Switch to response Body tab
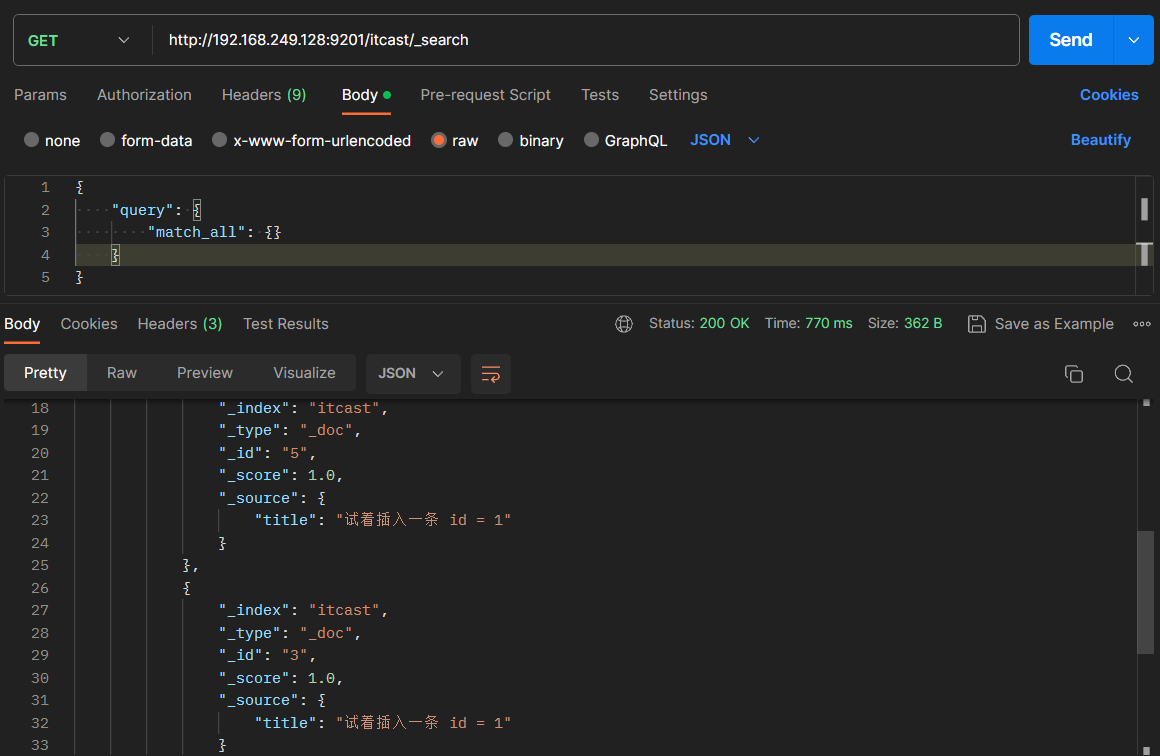This screenshot has width=1160, height=756. [x=22, y=324]
